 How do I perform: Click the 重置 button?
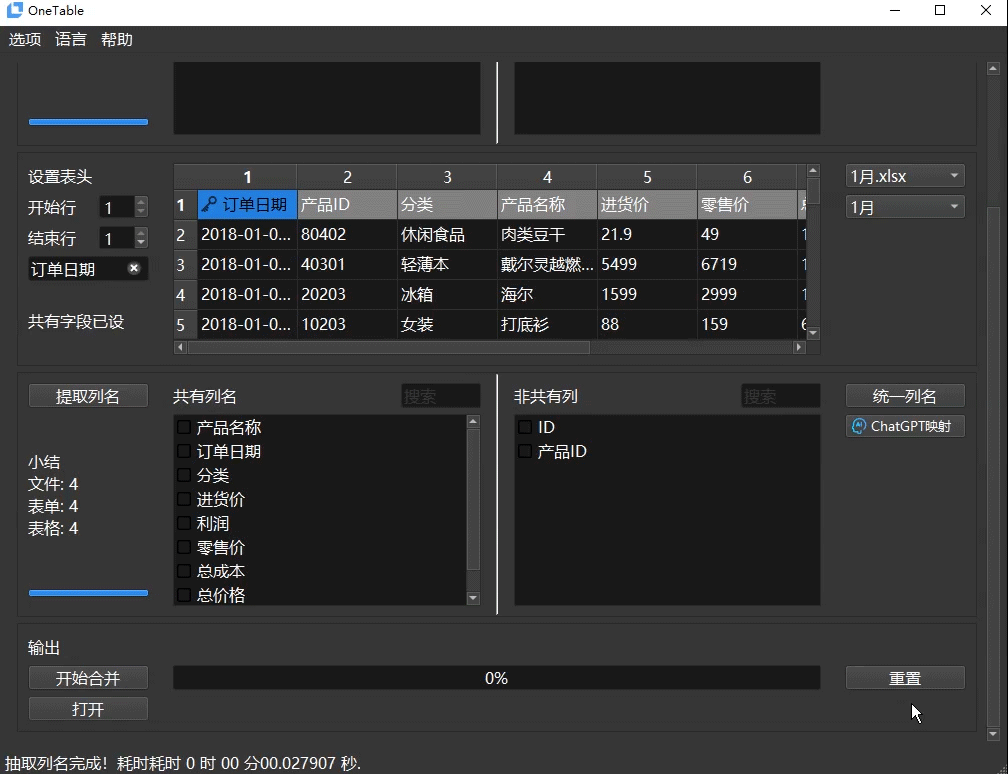tap(904, 678)
